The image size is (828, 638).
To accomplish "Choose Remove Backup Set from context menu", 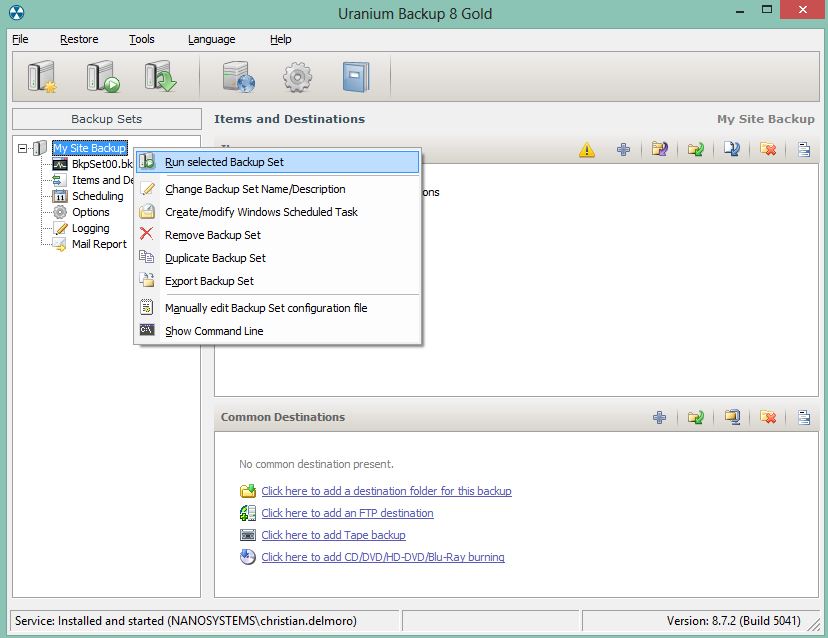I will click(278, 235).
